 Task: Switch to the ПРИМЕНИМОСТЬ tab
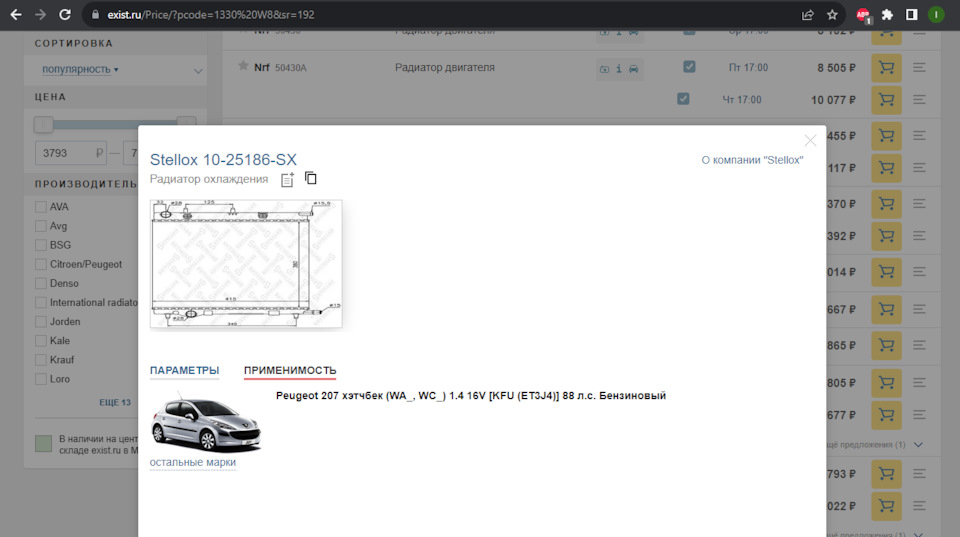tap(290, 370)
